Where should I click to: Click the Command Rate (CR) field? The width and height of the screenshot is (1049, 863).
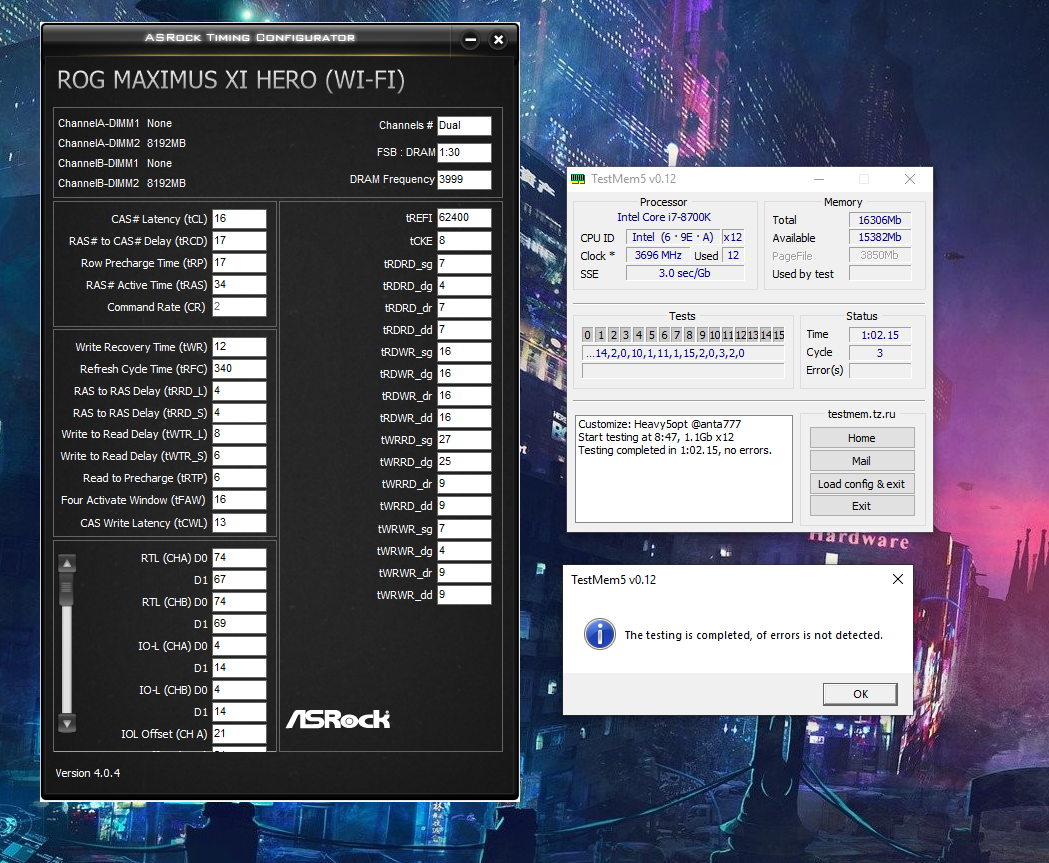point(240,307)
